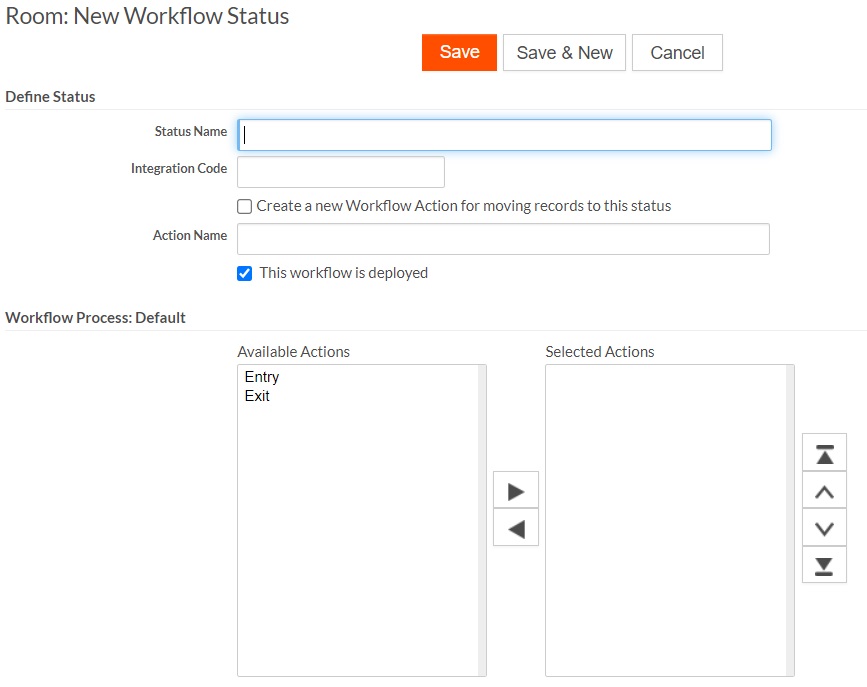This screenshot has height=687, width=867.
Task: Click the Save & New button
Action: tap(564, 53)
